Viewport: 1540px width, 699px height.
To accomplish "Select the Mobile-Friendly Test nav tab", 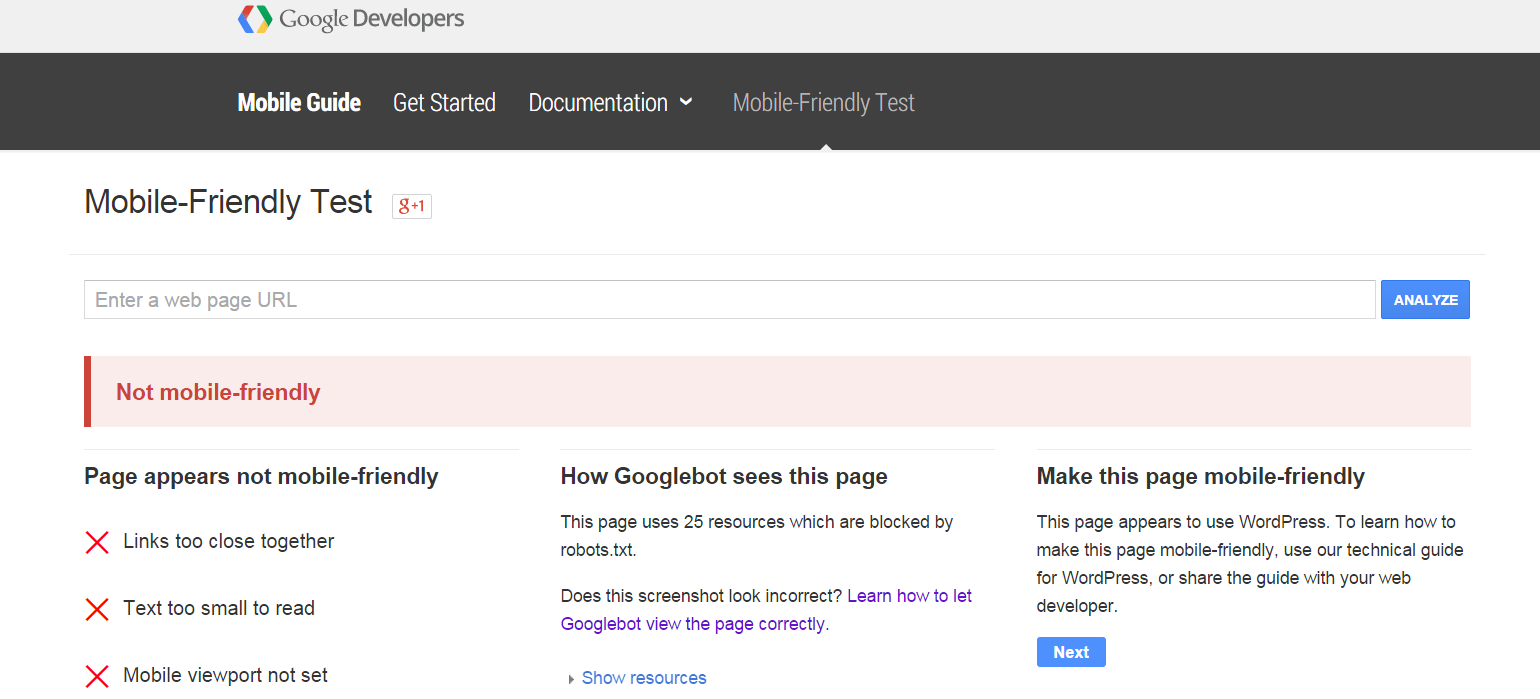I will pos(823,103).
